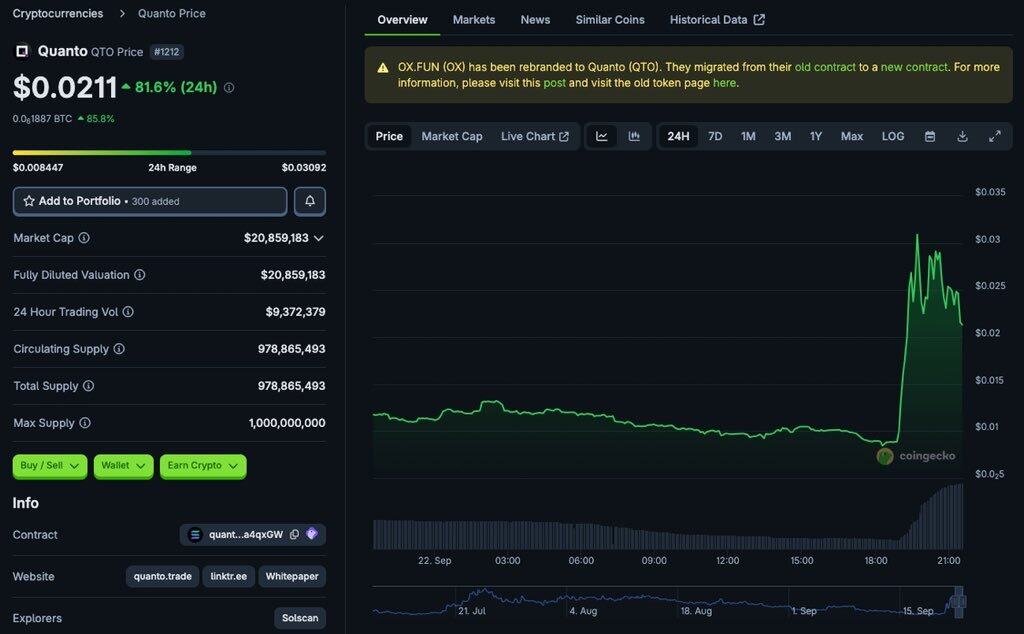
Task: Open the Live Chart link
Action: click(x=535, y=136)
